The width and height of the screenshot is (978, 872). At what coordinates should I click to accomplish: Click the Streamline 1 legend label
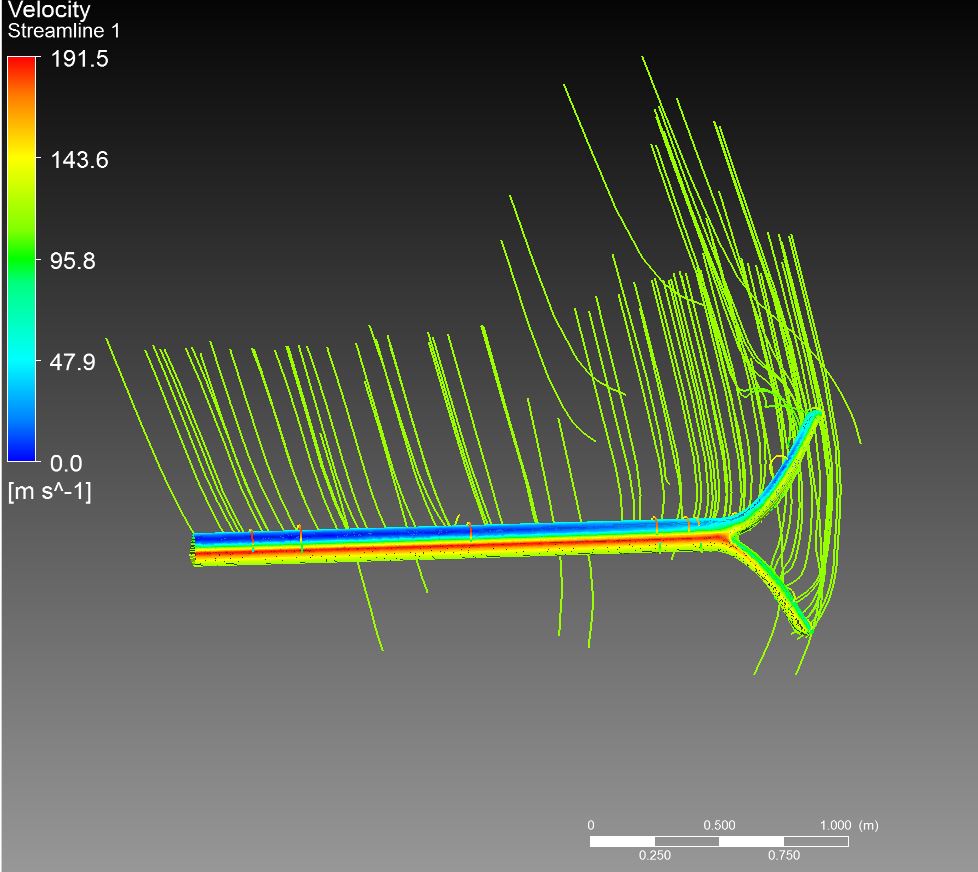(64, 31)
